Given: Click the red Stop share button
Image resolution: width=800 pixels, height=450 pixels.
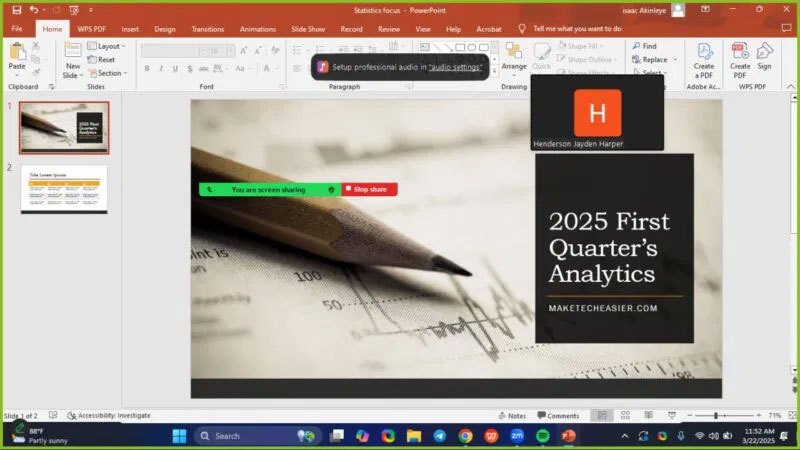Looking at the screenshot, I should point(369,189).
